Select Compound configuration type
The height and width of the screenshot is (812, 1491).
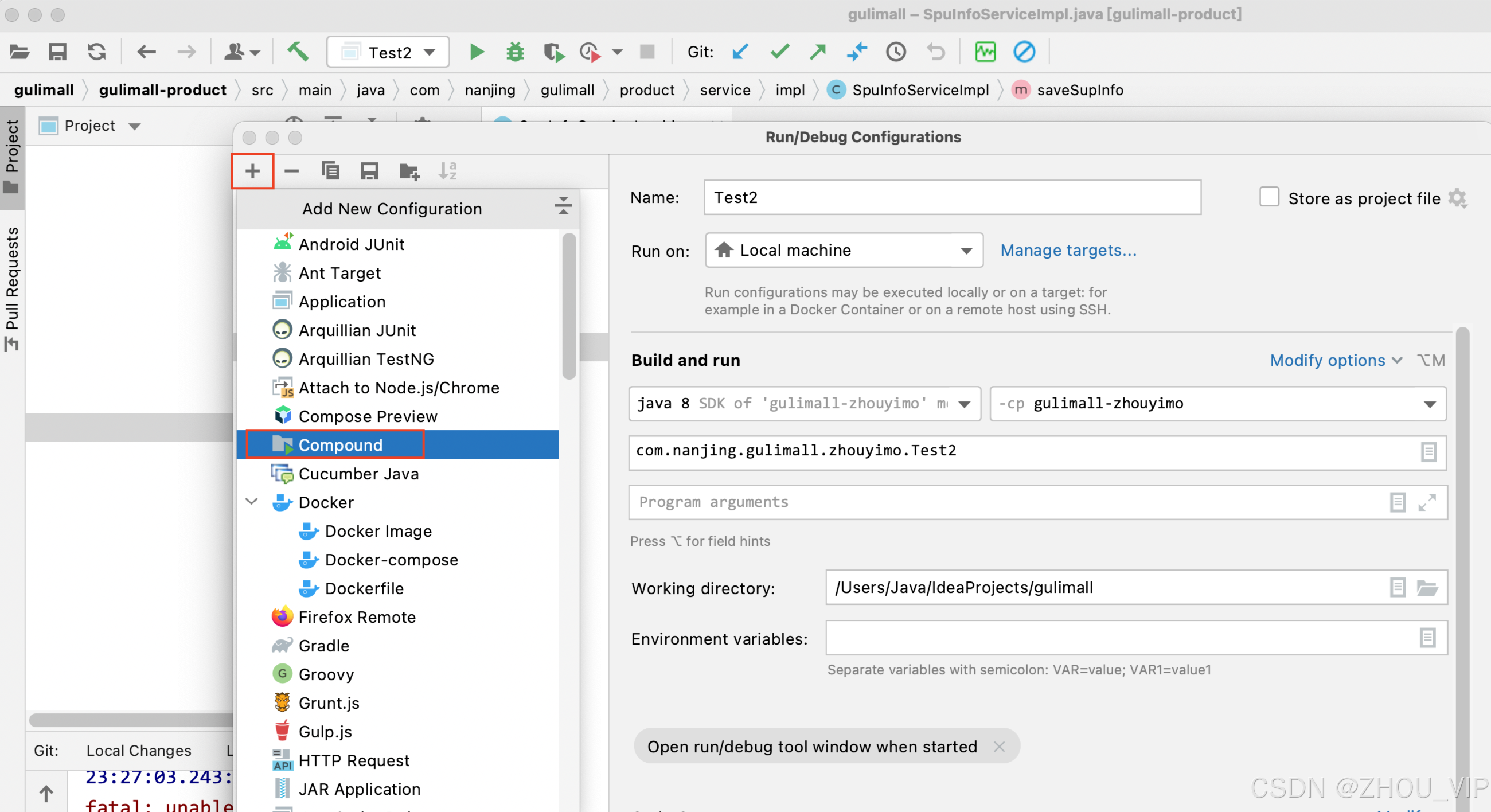pos(340,444)
